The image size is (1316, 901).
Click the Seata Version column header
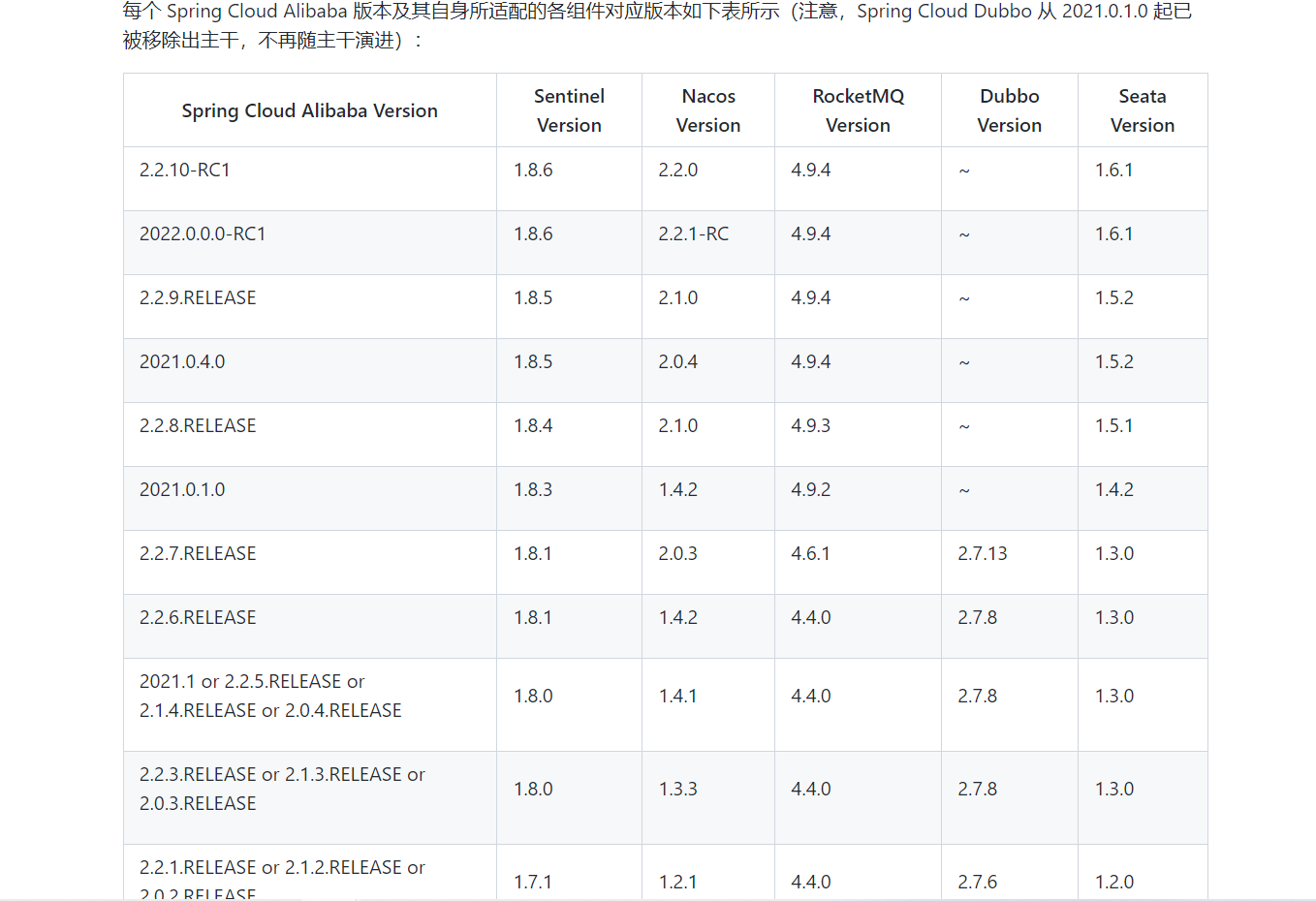(x=1143, y=109)
